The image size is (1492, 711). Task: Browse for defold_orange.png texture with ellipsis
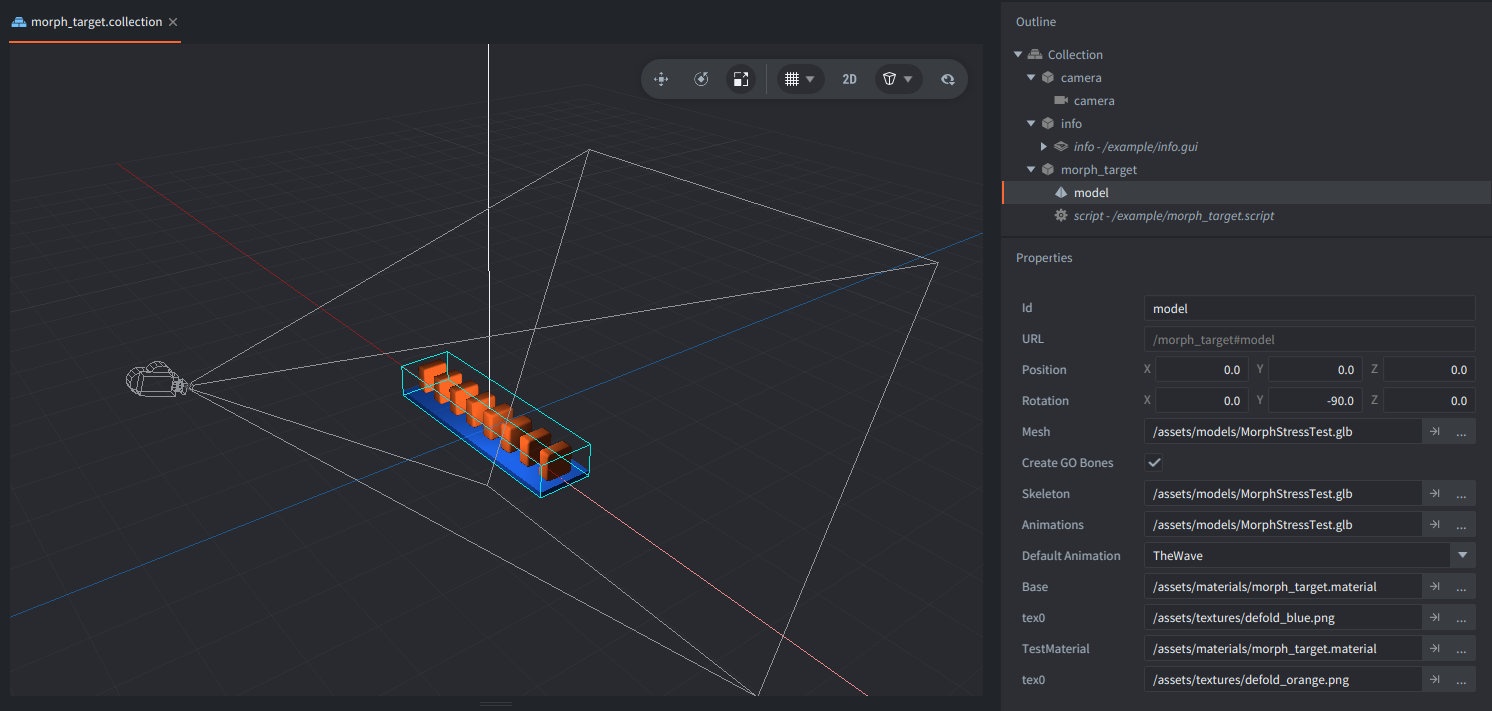tap(1462, 680)
